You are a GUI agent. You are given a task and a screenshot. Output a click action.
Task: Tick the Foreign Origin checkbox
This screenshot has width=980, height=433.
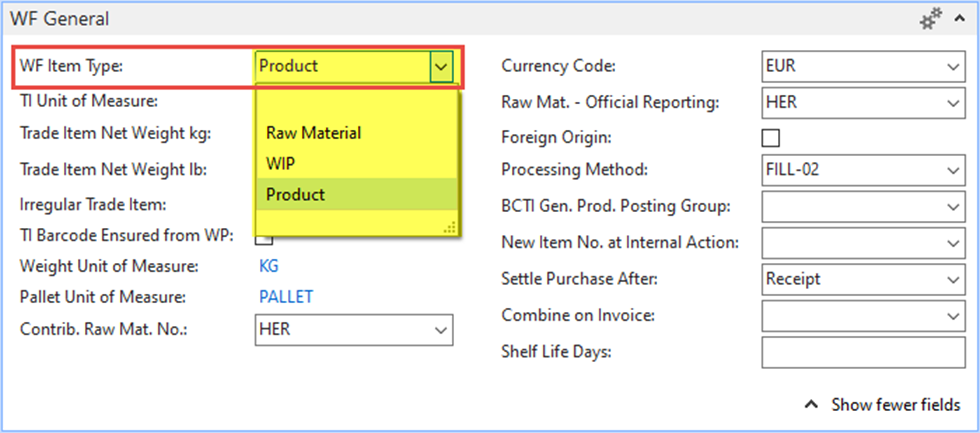point(771,138)
